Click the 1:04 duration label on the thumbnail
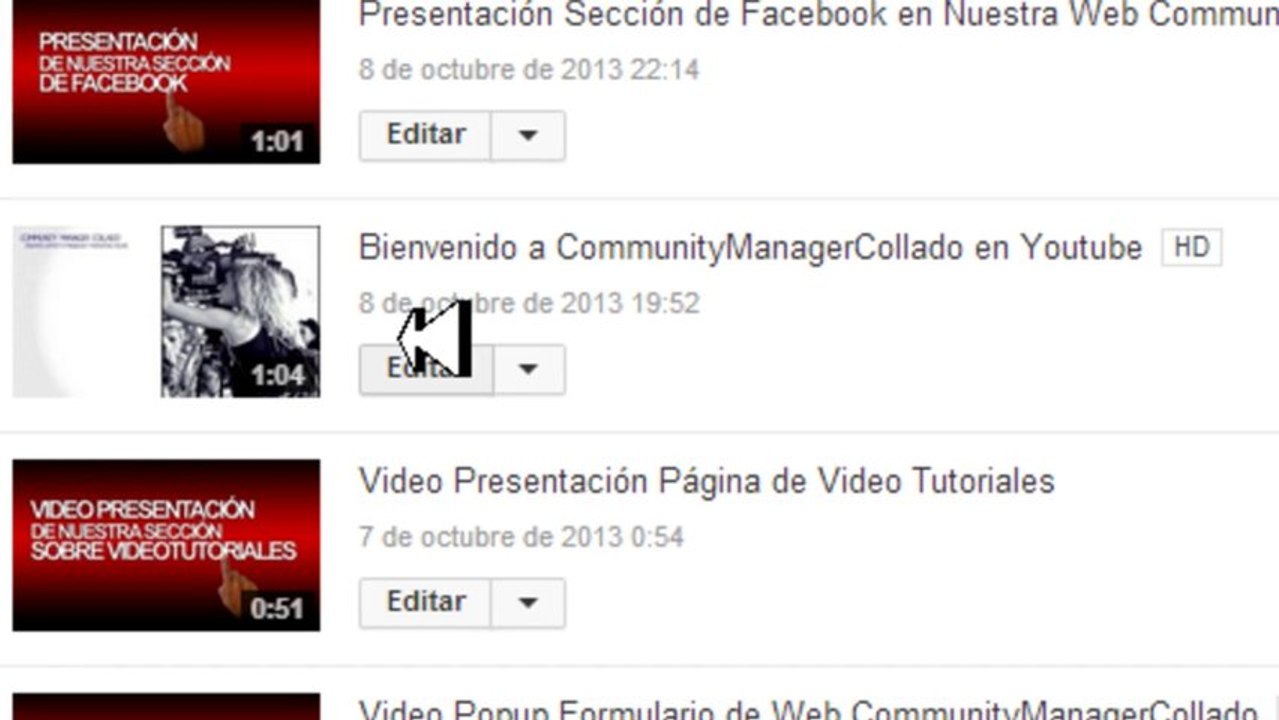 click(278, 375)
